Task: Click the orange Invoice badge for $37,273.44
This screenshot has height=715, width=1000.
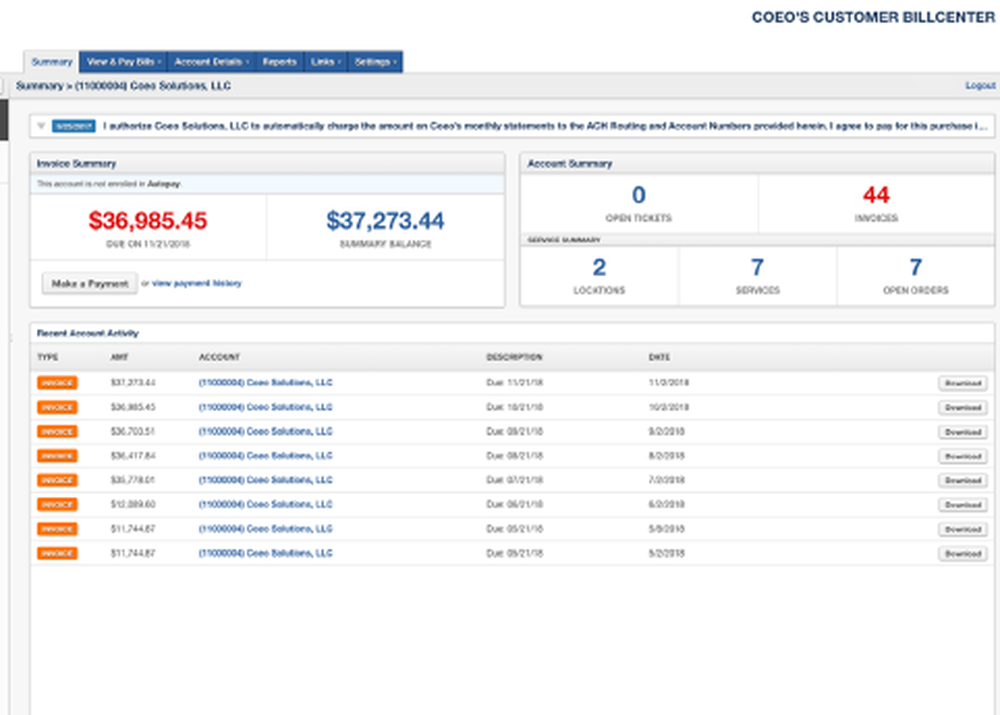Action: click(57, 383)
